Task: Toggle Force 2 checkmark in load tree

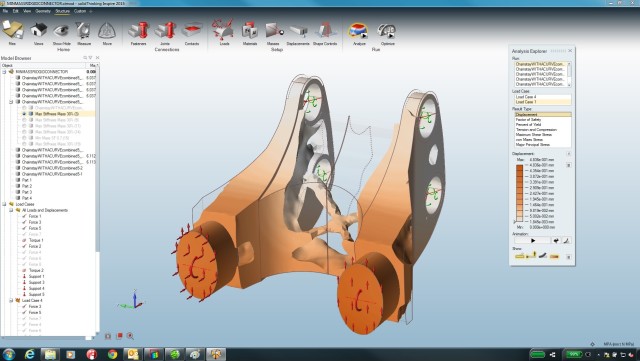Action: tap(24, 246)
